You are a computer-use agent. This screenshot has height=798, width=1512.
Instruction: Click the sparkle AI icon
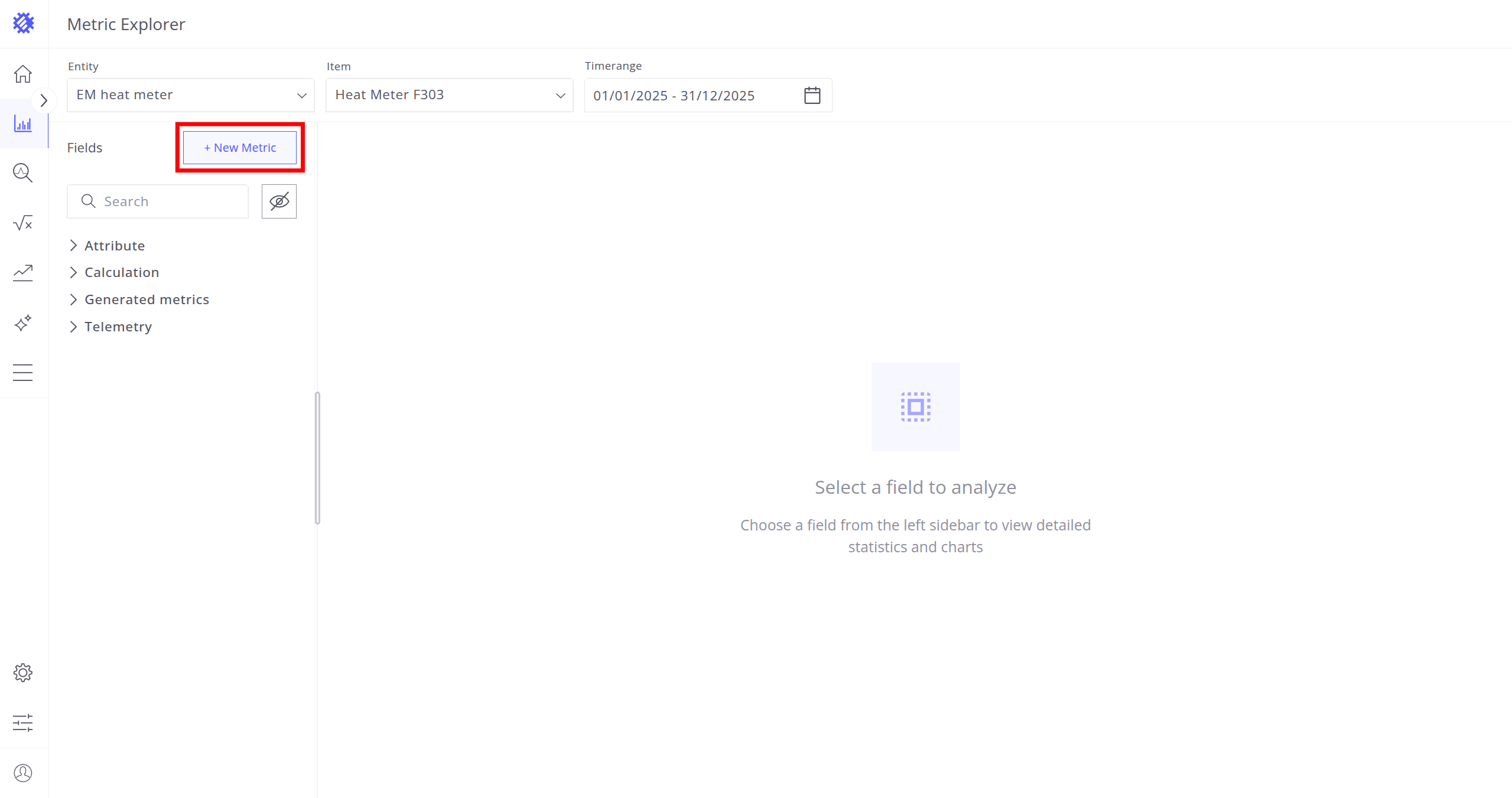click(x=23, y=323)
